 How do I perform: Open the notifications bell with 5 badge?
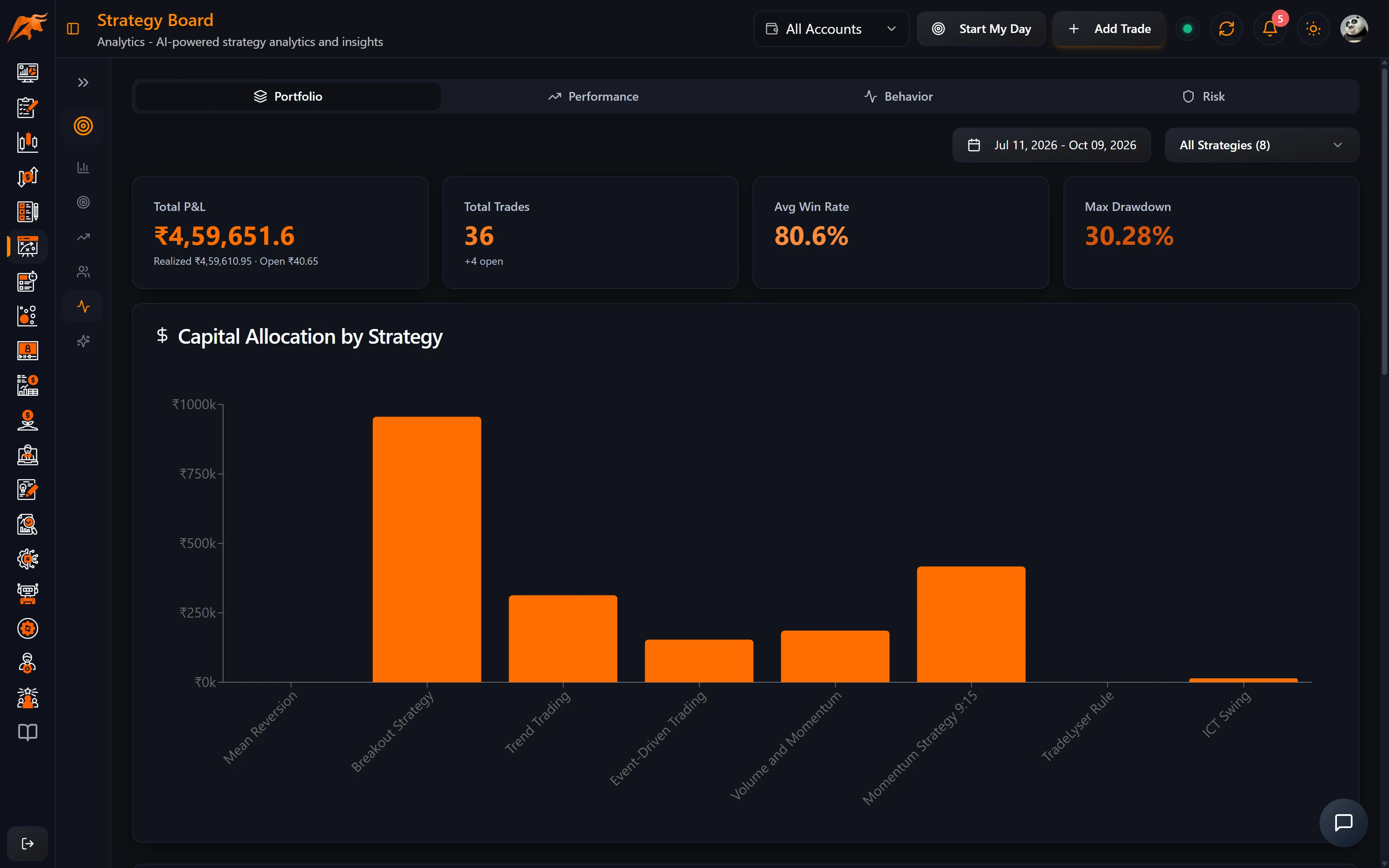pos(1270,29)
